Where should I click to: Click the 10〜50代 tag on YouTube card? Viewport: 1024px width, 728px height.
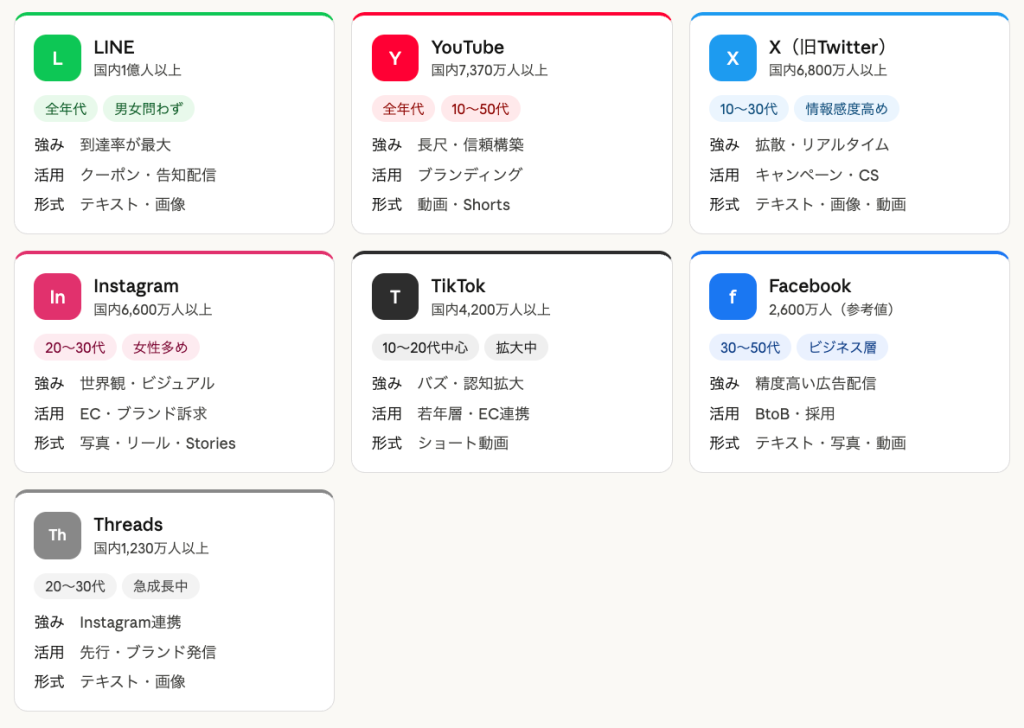[480, 109]
